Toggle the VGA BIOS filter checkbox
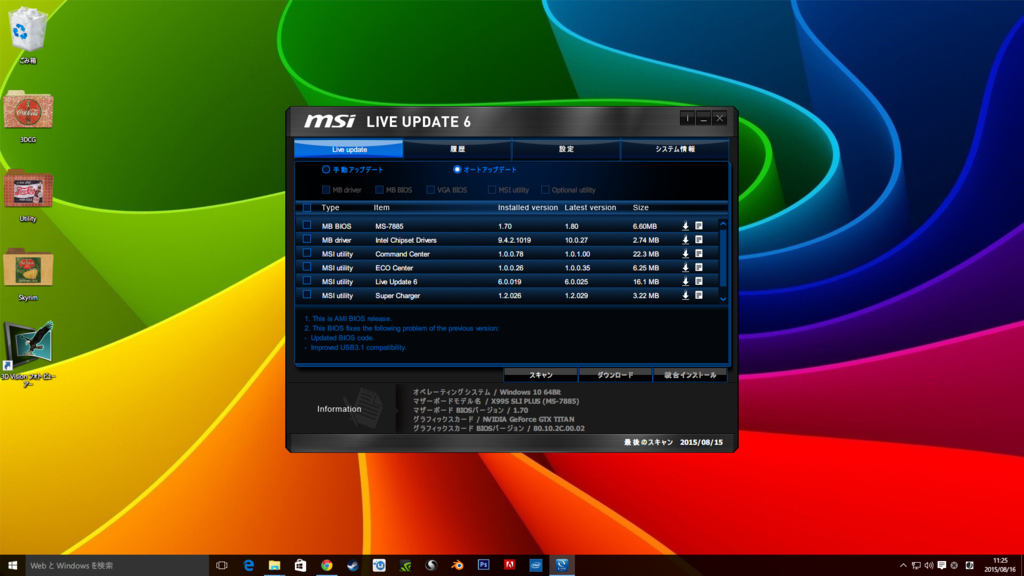This screenshot has height=576, width=1024. [x=430, y=189]
